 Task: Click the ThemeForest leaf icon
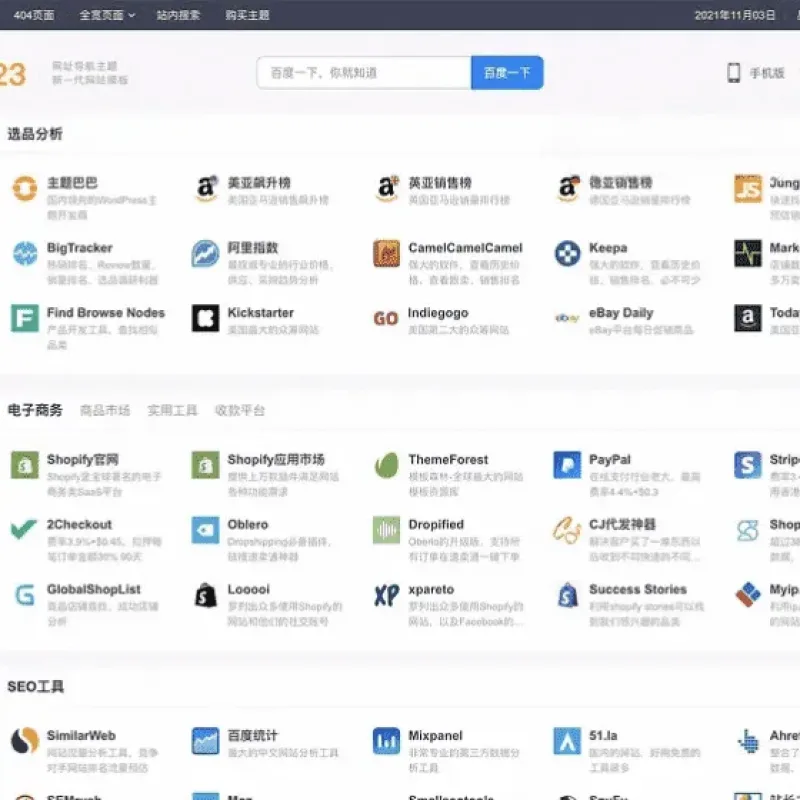point(387,465)
